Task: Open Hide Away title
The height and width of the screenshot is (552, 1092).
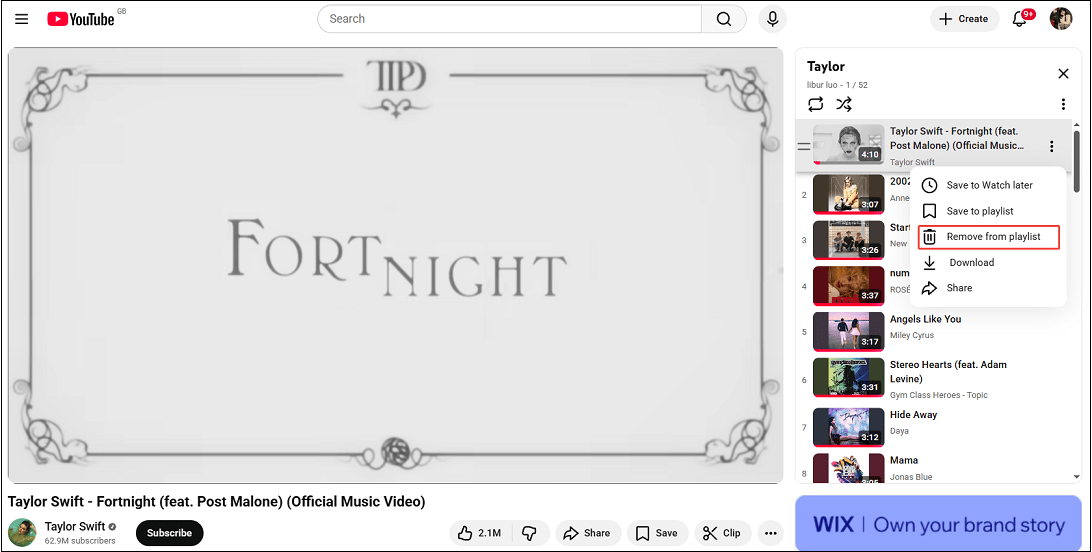Action: (913, 414)
